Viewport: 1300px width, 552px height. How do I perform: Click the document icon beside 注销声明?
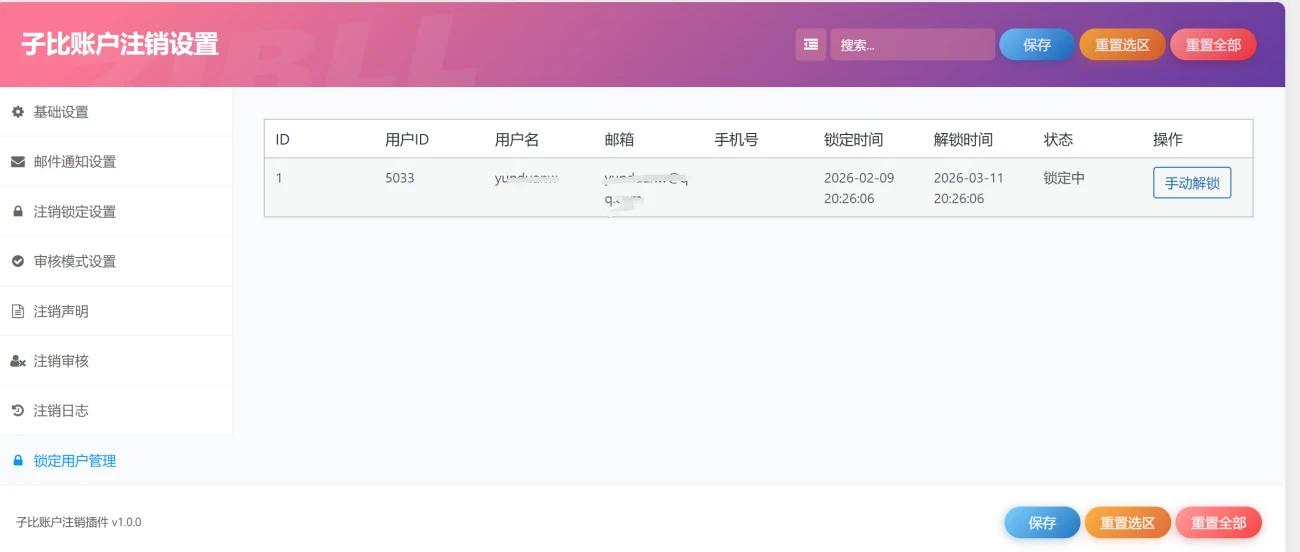17,311
